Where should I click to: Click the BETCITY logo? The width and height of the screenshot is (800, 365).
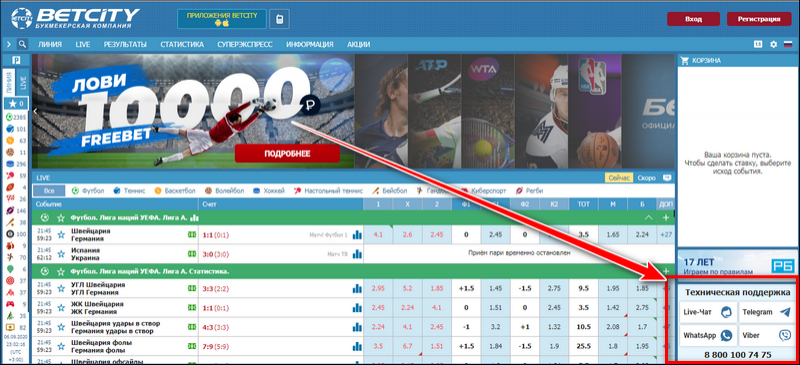75,18
